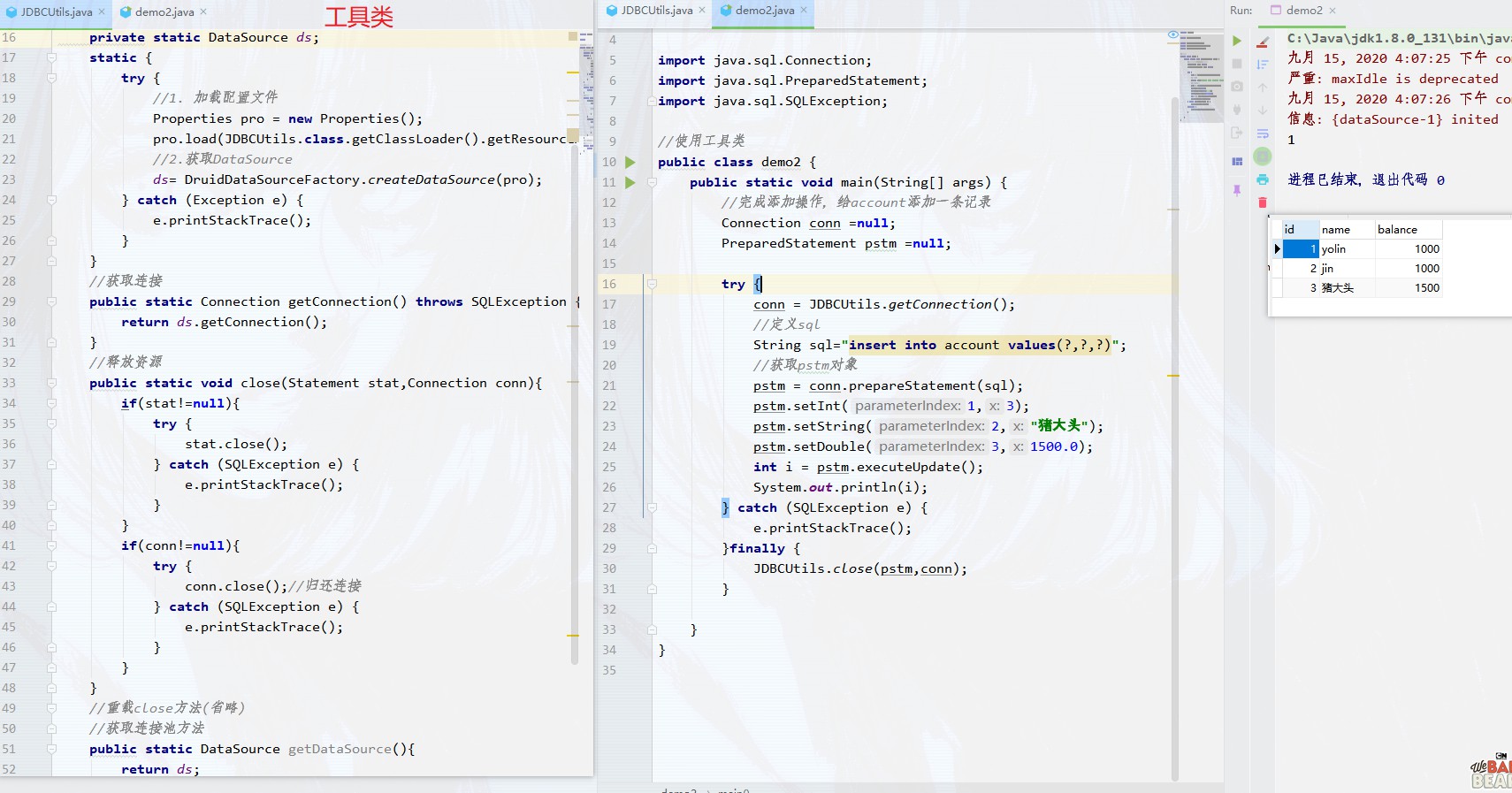
Task: Select the balance cell showing 1500
Action: click(1409, 288)
